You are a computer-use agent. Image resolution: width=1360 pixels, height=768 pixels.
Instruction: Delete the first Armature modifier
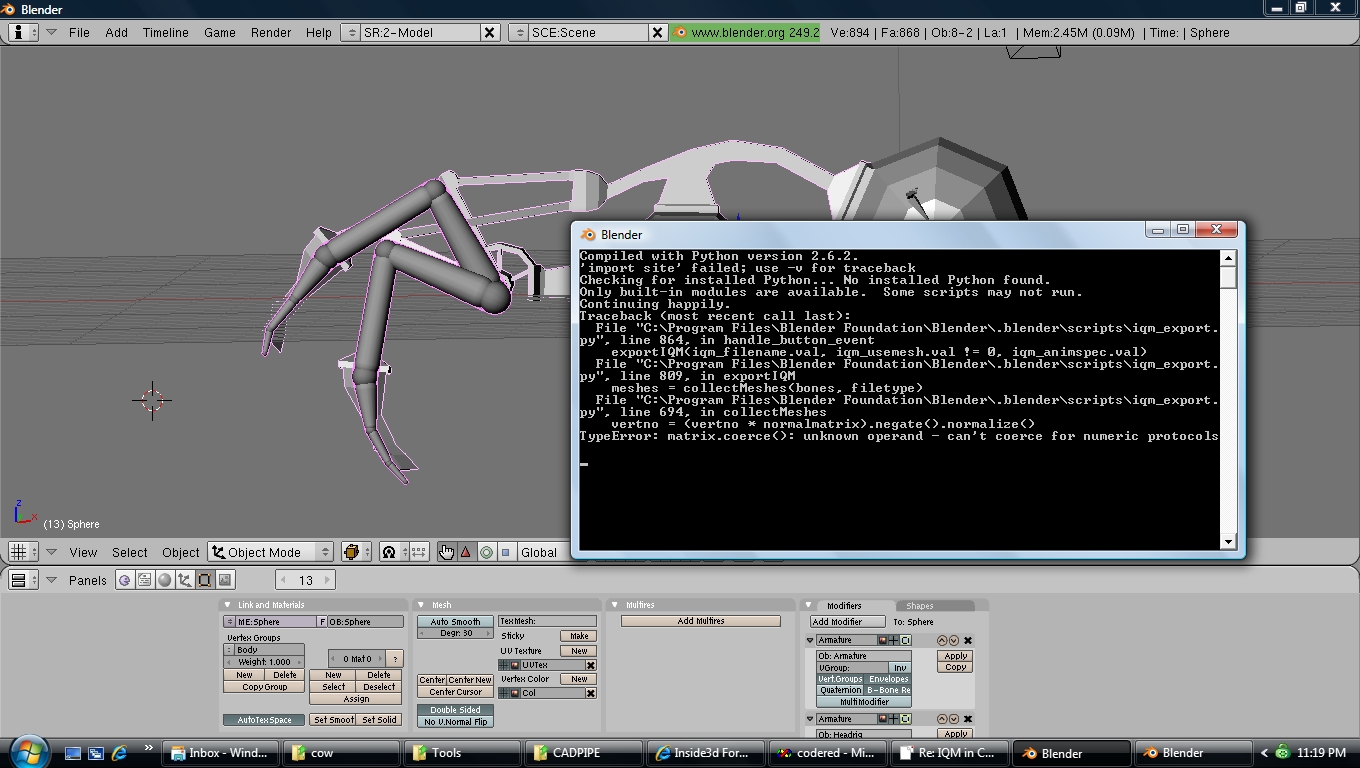[968, 640]
